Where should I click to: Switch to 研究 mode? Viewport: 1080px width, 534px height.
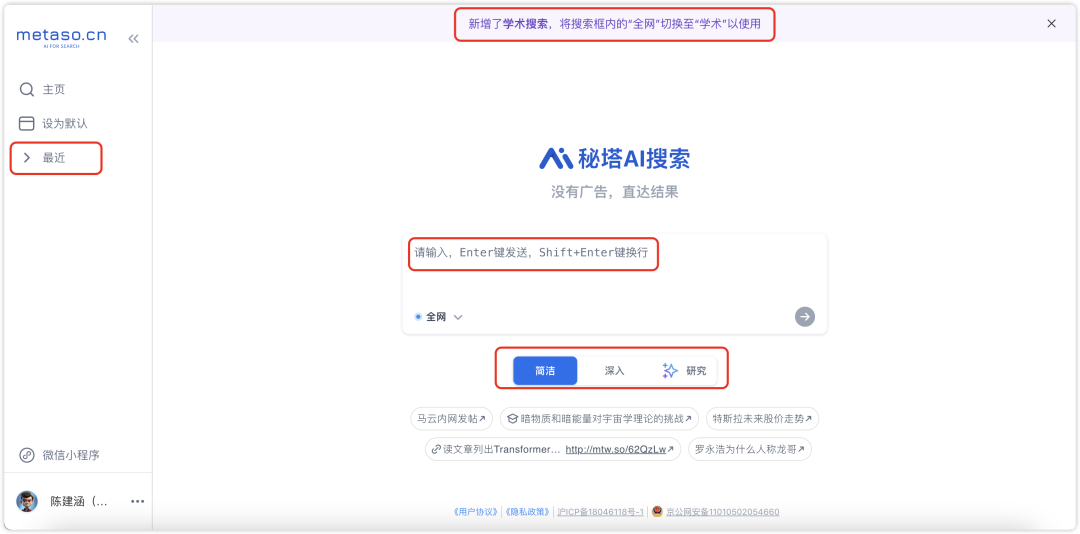(684, 371)
